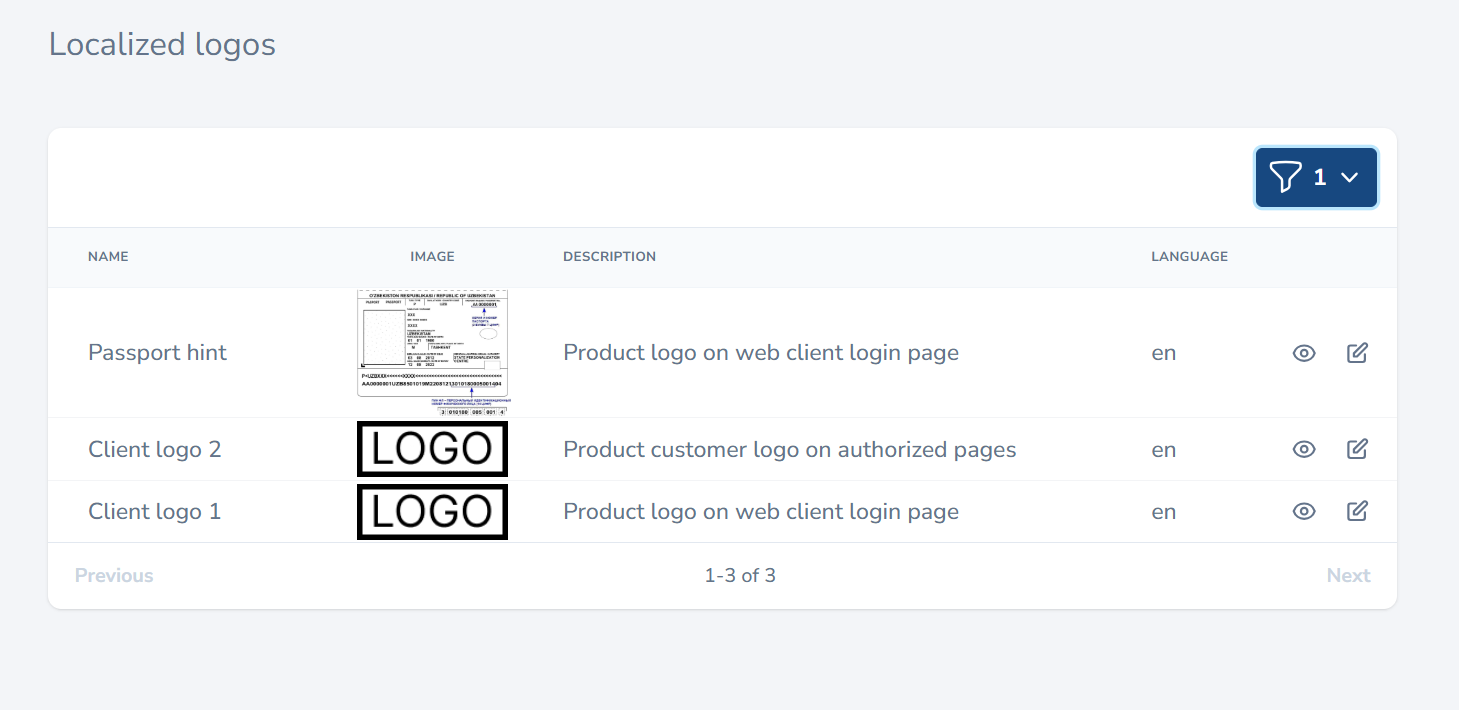Select the Passport hint row name
1459x710 pixels.
(157, 353)
